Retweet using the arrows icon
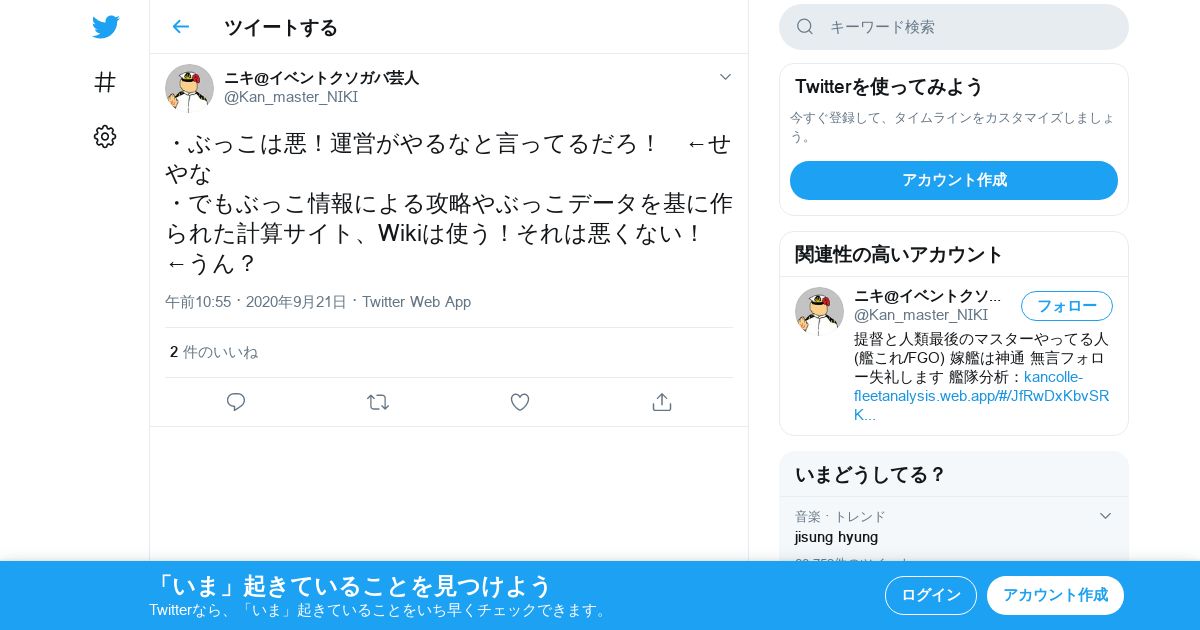 point(378,402)
